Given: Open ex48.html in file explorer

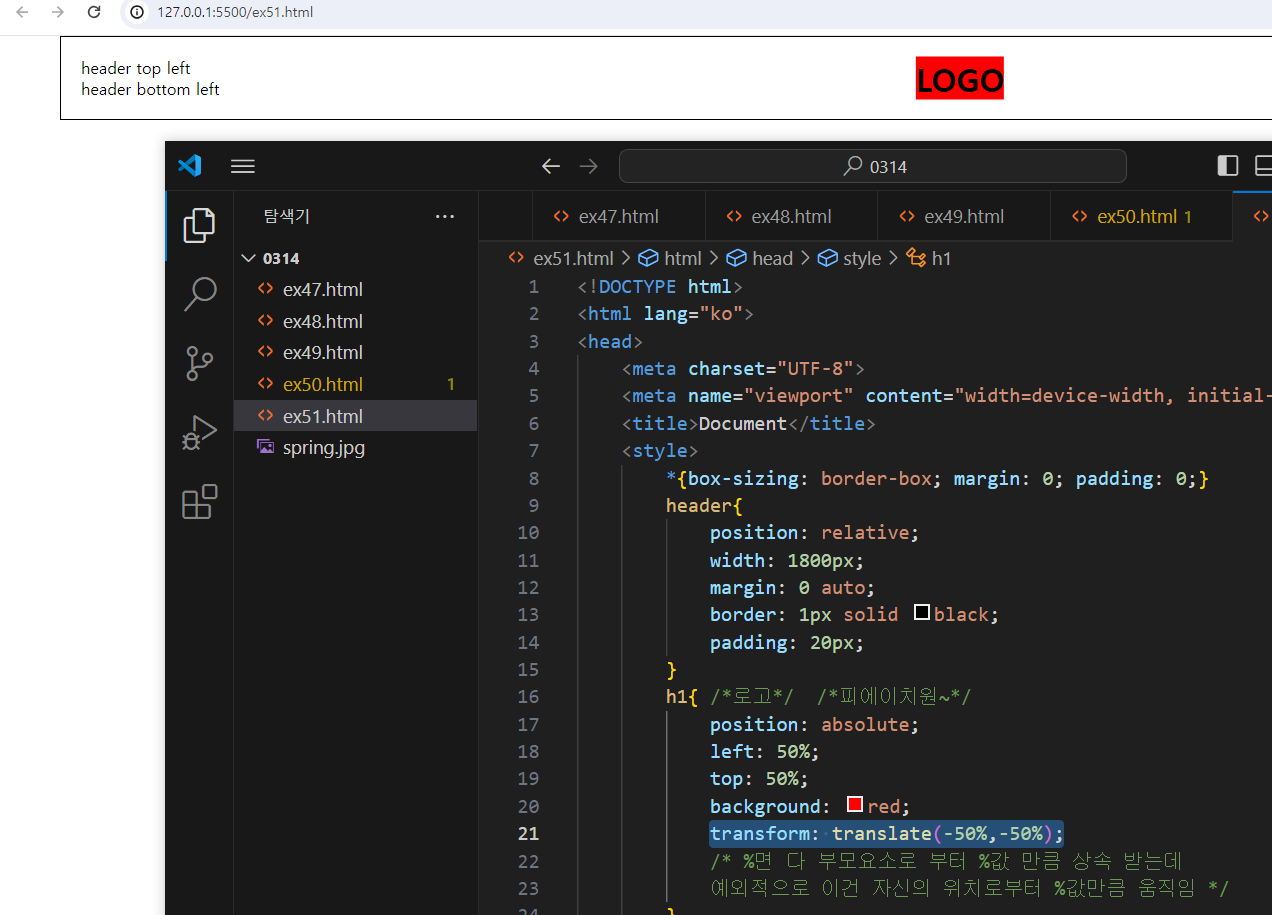Looking at the screenshot, I should 355,321.
